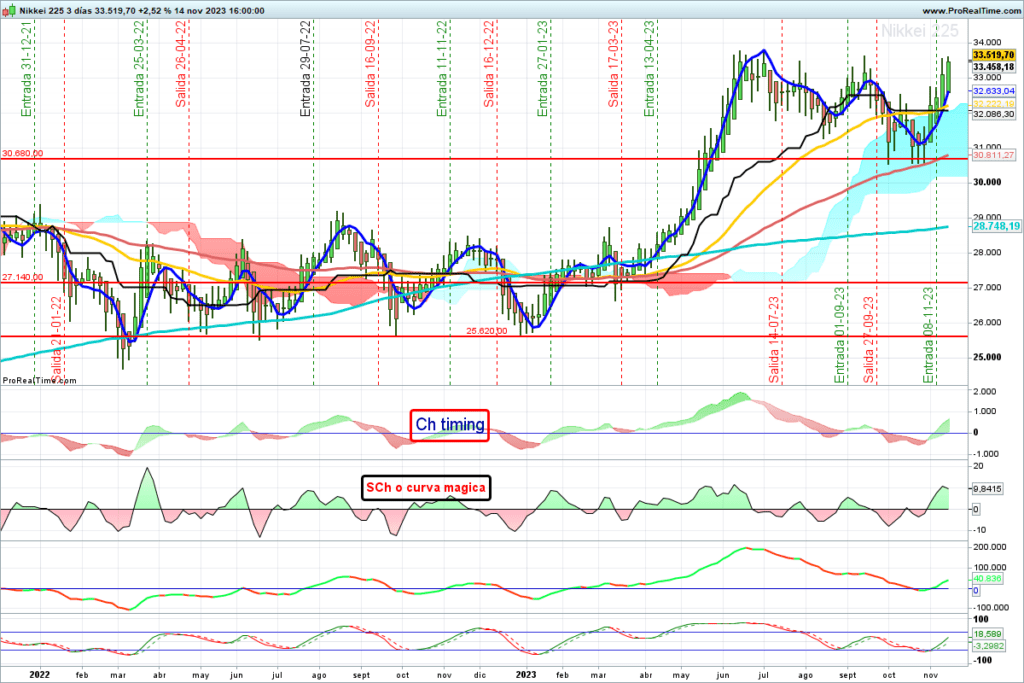The image size is (1024, 683).
Task: Select the 'Entrada 01-09-23' marker label
Action: tap(840, 335)
